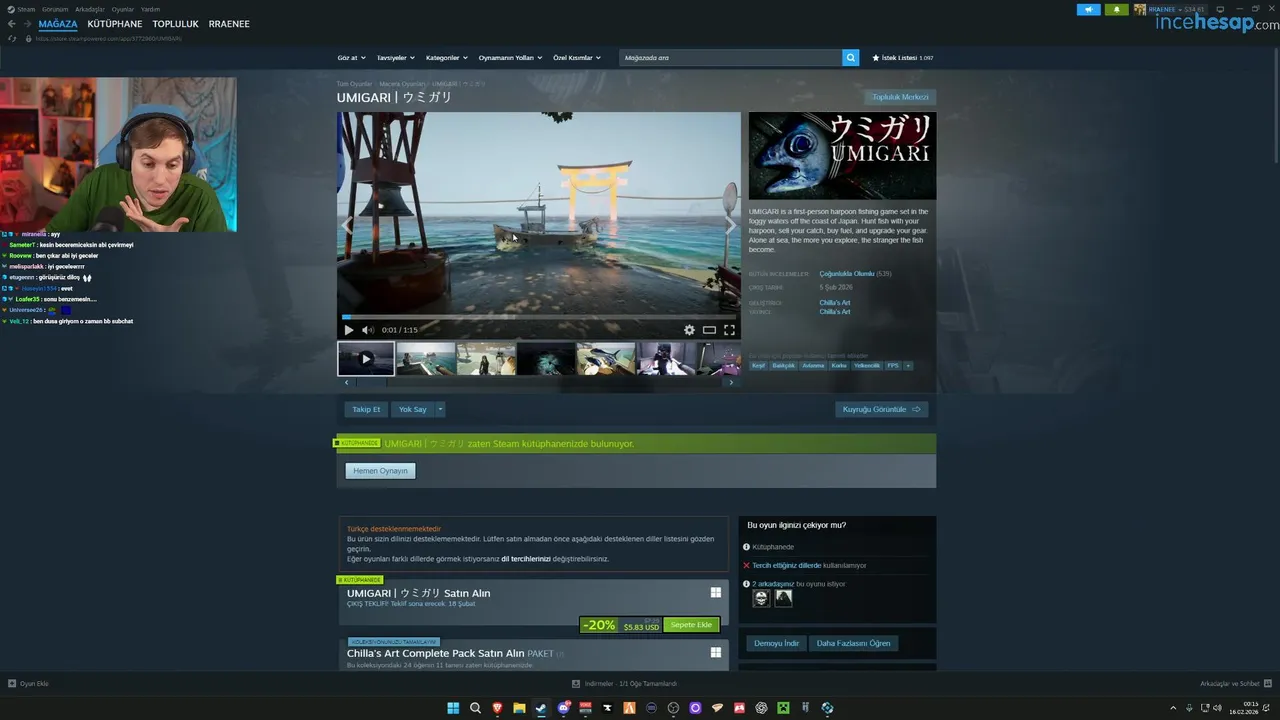Screen dimensions: 1280x720
Task: Add more tags with plus button
Action: pos(908,366)
